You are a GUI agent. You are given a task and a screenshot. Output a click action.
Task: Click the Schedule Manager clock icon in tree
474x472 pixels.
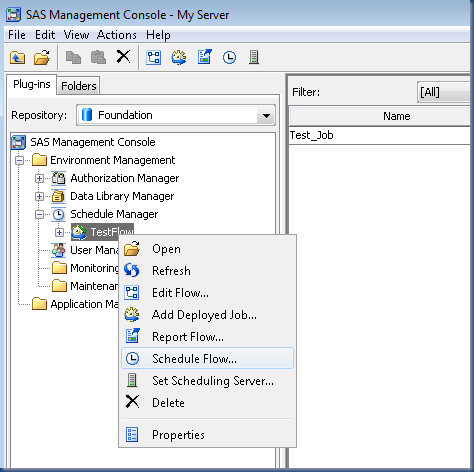click(59, 214)
